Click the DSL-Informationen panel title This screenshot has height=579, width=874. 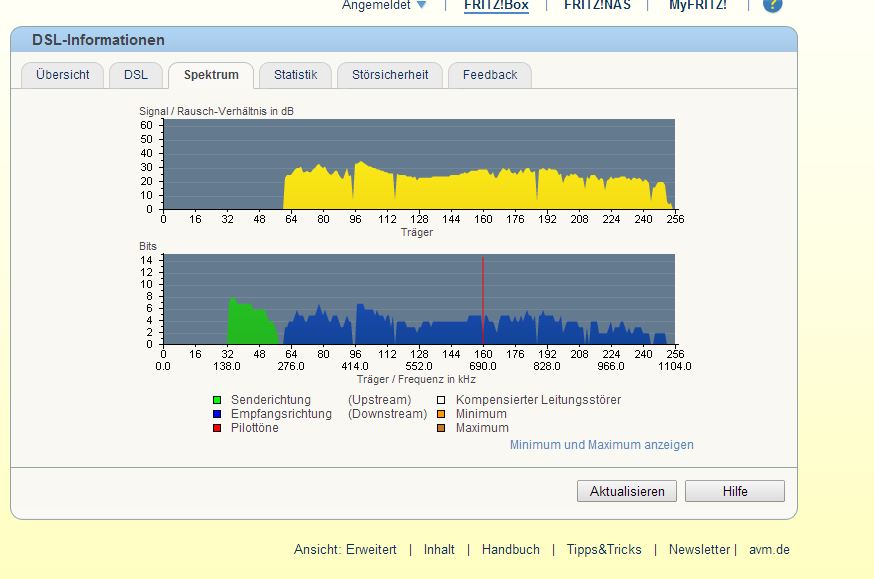98,40
